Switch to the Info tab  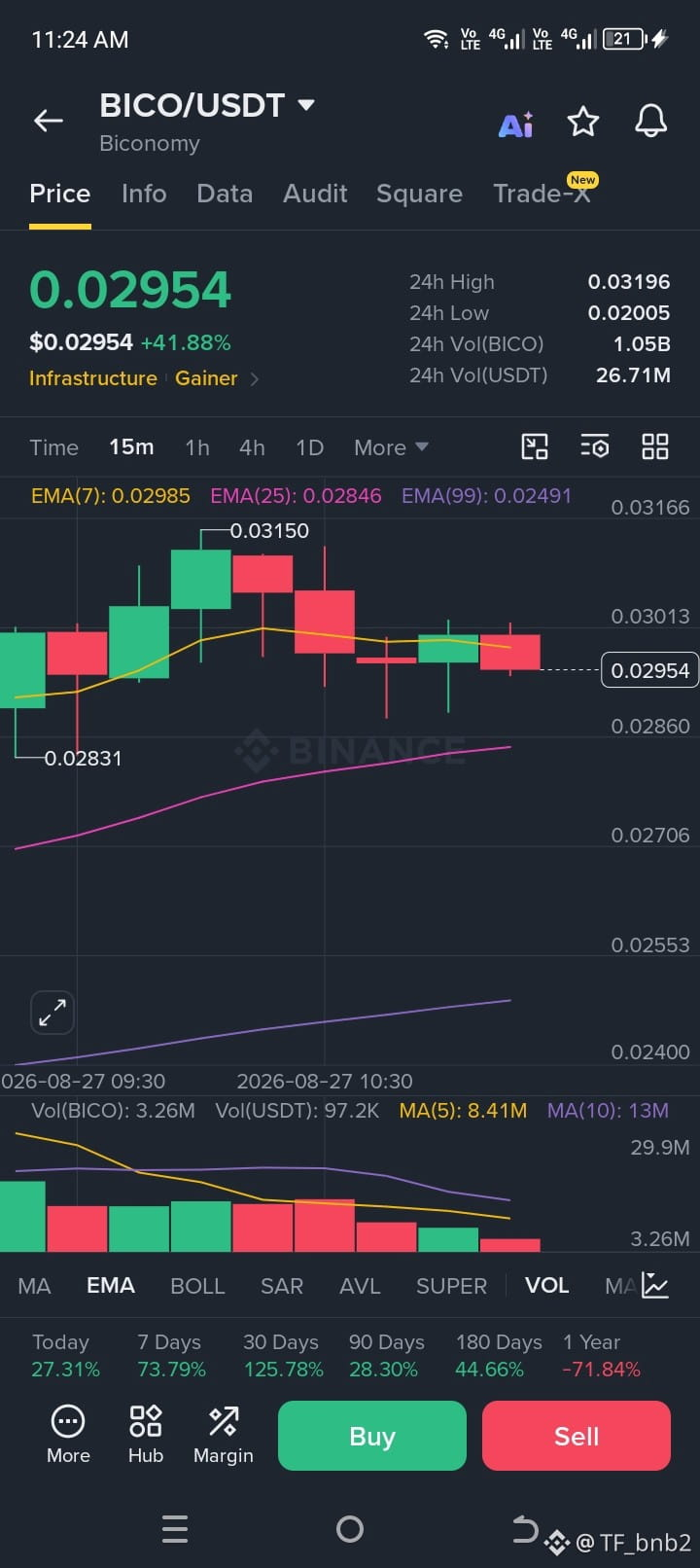(x=144, y=194)
